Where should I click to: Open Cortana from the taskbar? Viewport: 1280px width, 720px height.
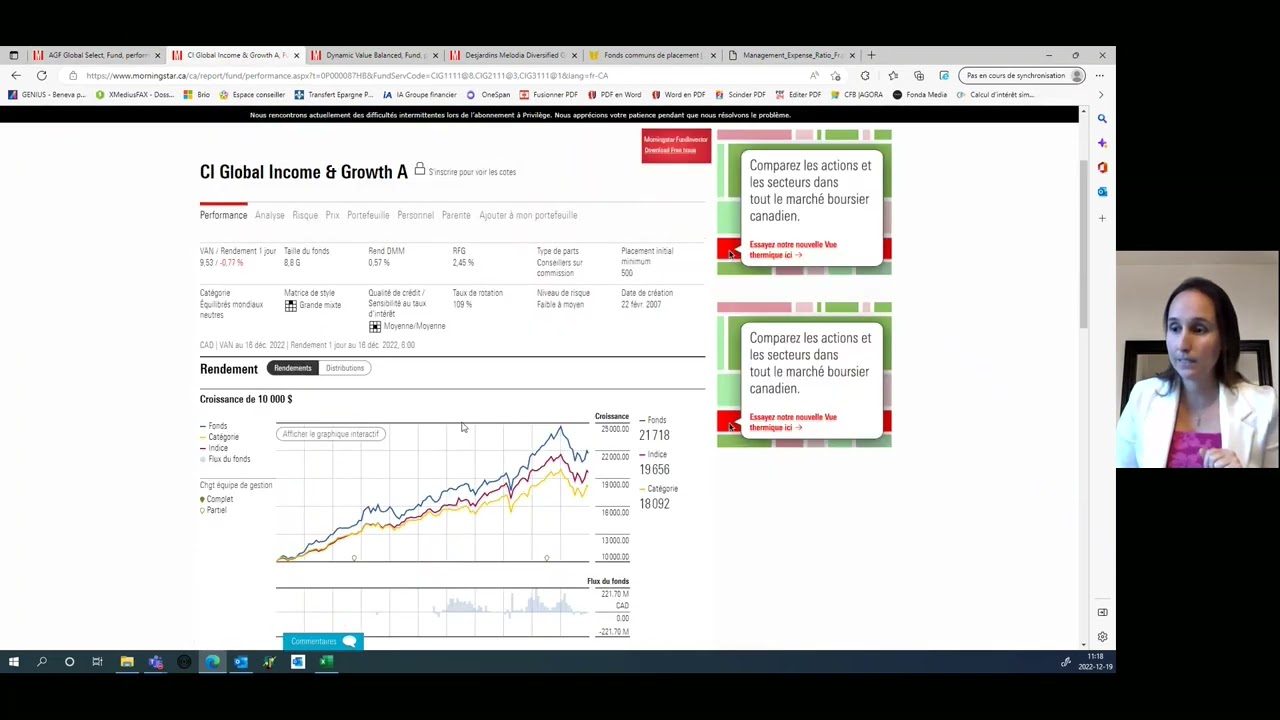point(70,661)
